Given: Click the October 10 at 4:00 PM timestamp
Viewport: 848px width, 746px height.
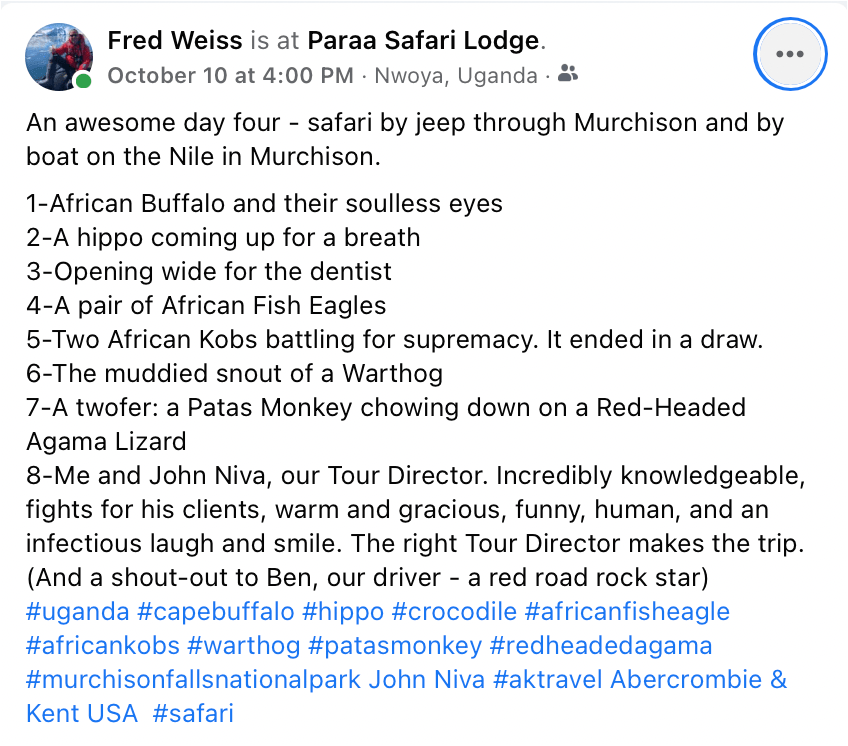Looking at the screenshot, I should click(x=230, y=75).
